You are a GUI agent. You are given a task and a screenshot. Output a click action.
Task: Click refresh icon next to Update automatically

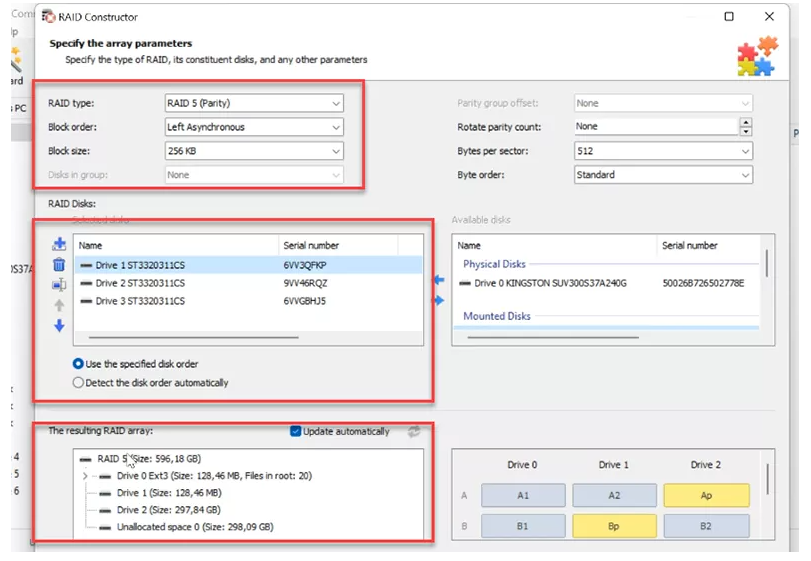click(x=414, y=431)
